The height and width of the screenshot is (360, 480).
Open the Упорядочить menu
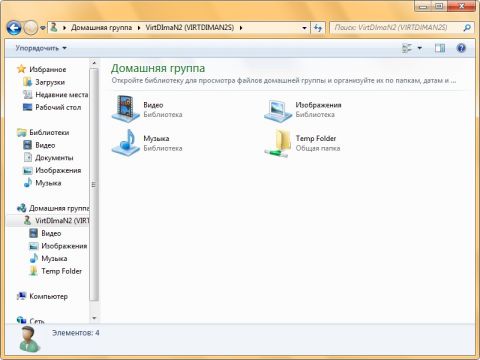[41, 48]
